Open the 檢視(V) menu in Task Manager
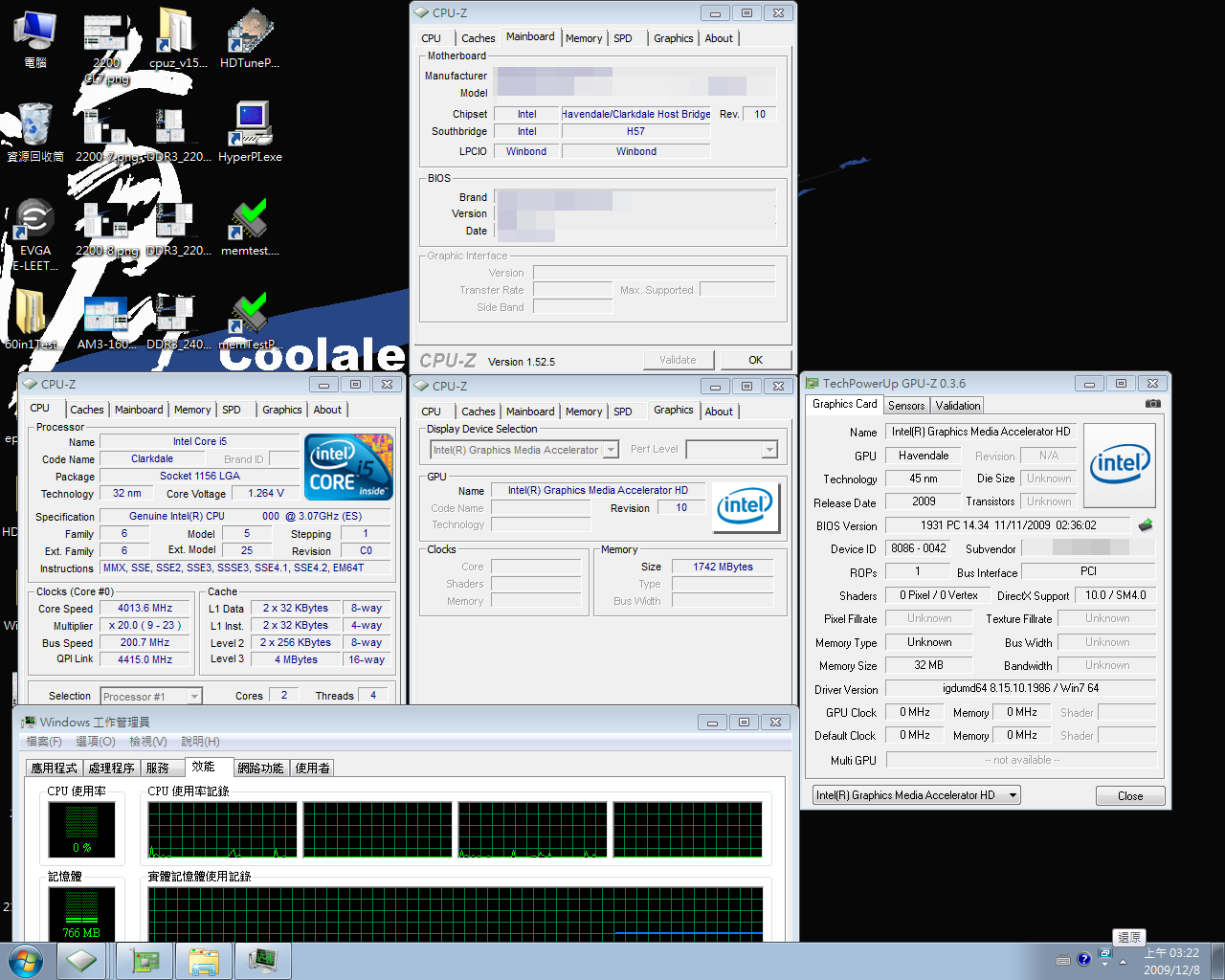The image size is (1225, 980). pyautogui.click(x=148, y=742)
